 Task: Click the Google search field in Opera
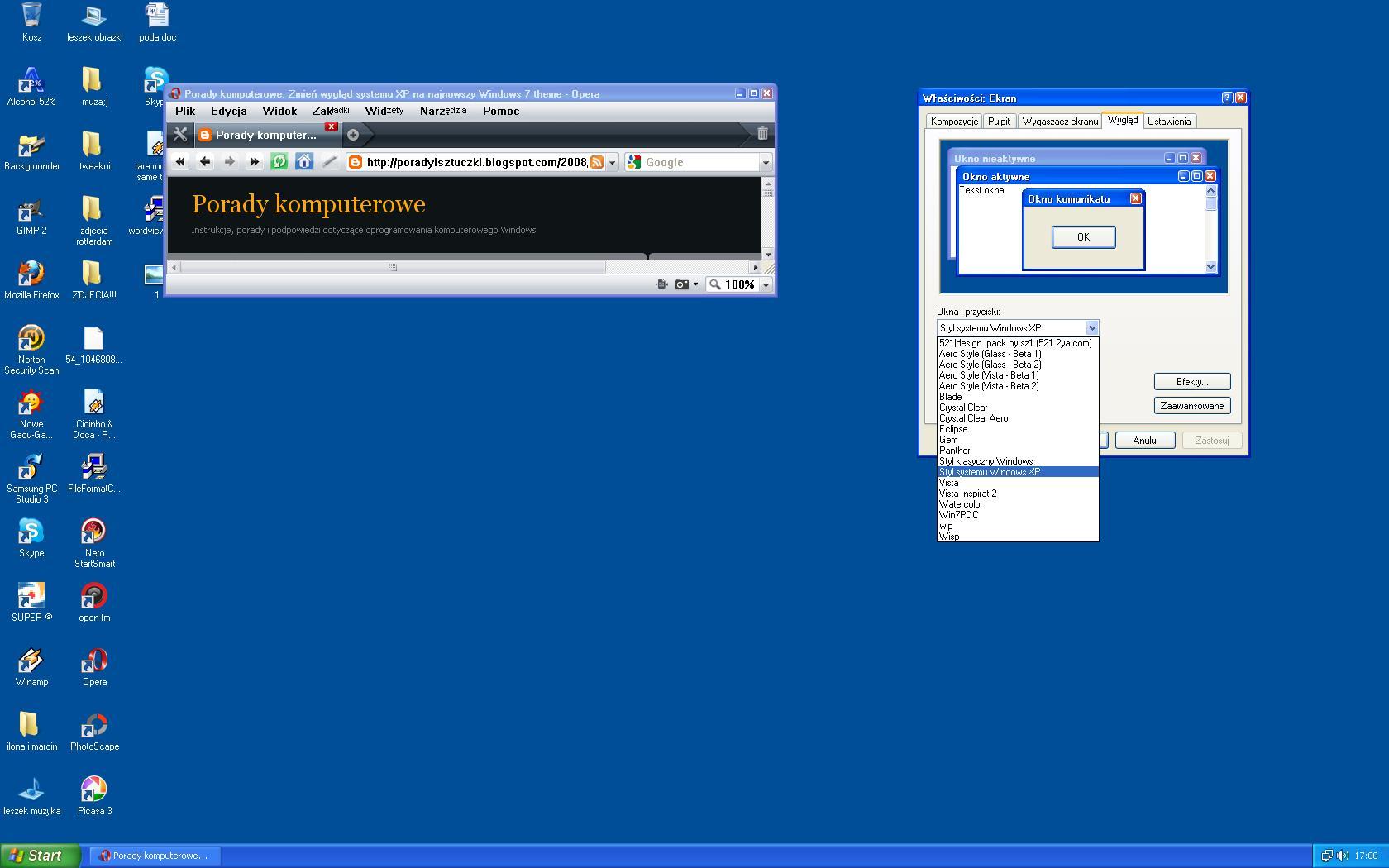tap(700, 163)
